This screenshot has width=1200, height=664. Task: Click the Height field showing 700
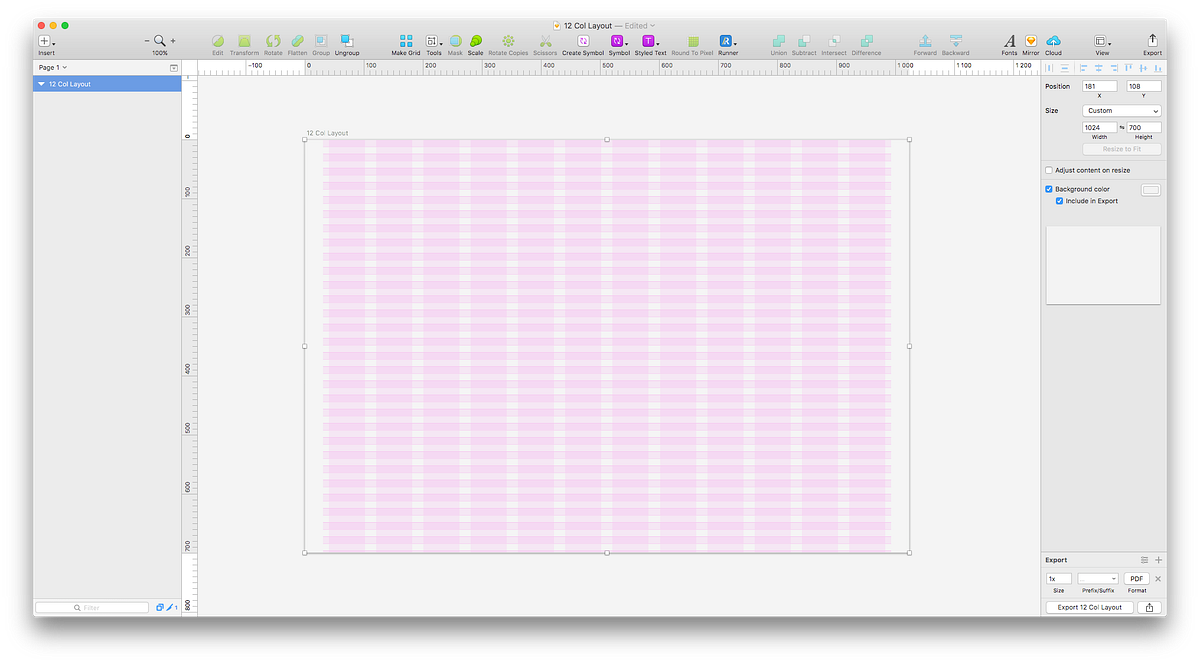[x=1143, y=127]
